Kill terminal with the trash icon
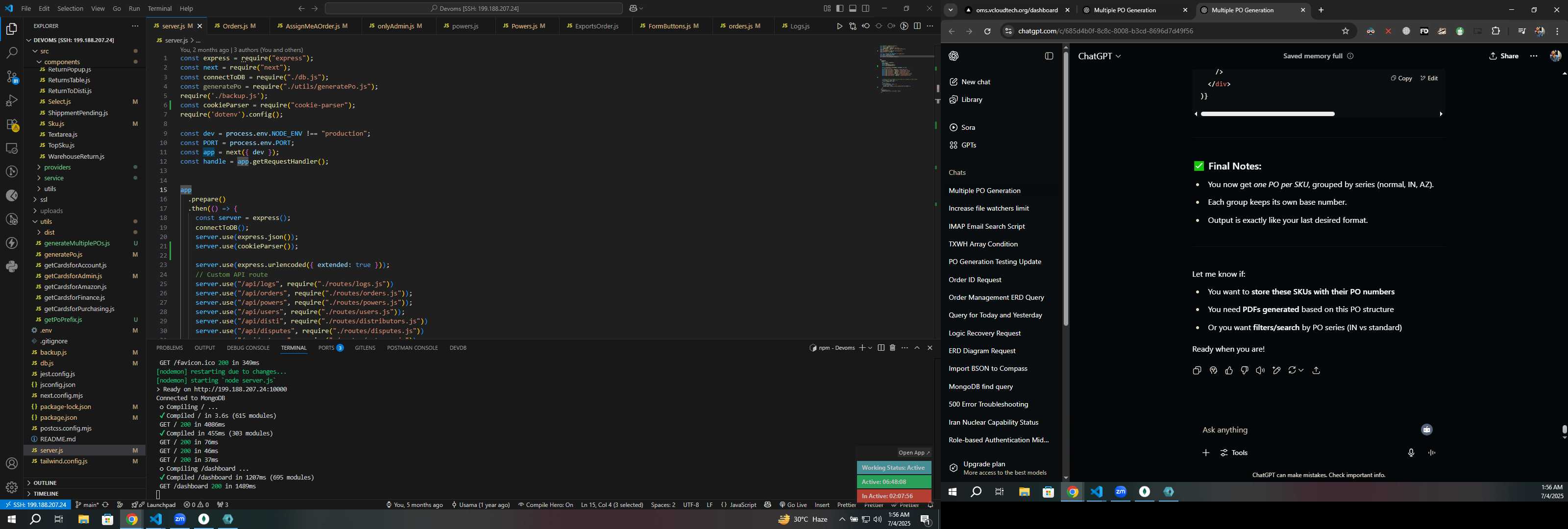Viewport: 1568px width, 529px height. [892, 348]
